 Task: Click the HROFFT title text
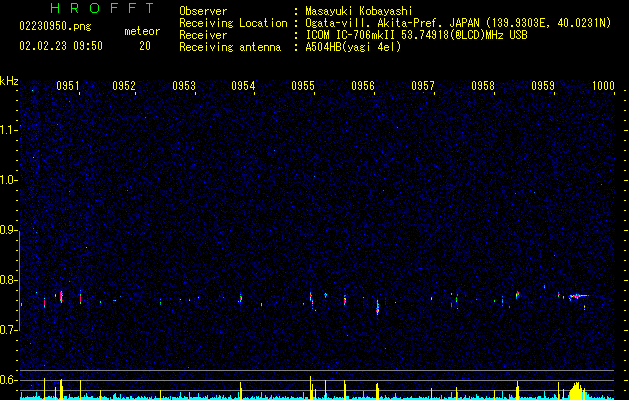click(x=102, y=8)
